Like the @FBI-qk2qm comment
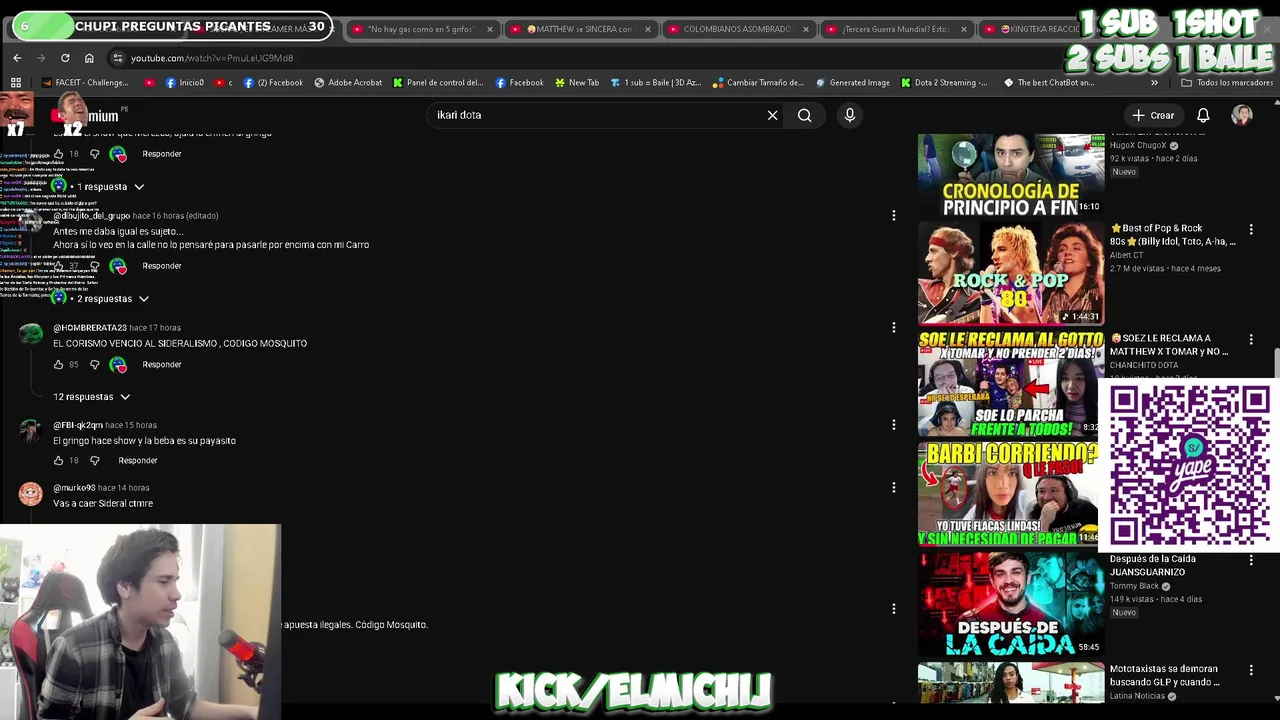Image resolution: width=1280 pixels, height=720 pixels. pos(58,461)
